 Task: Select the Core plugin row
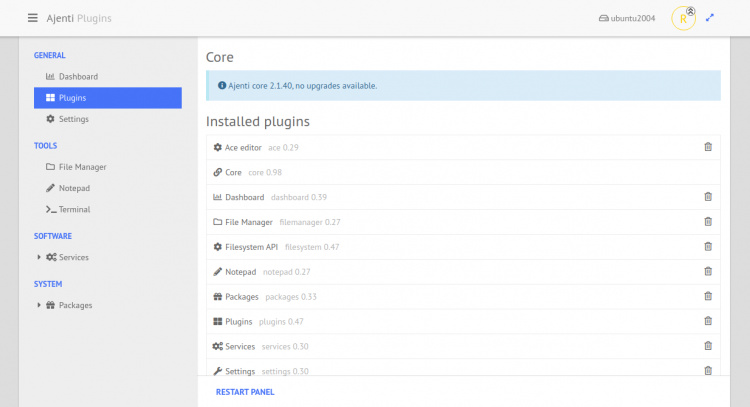point(233,172)
